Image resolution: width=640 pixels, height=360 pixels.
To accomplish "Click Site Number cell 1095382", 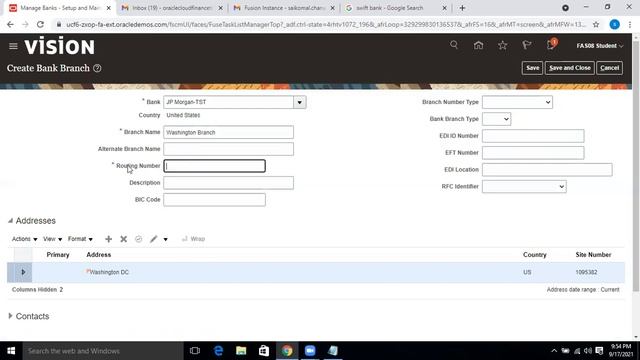I will point(586,272).
